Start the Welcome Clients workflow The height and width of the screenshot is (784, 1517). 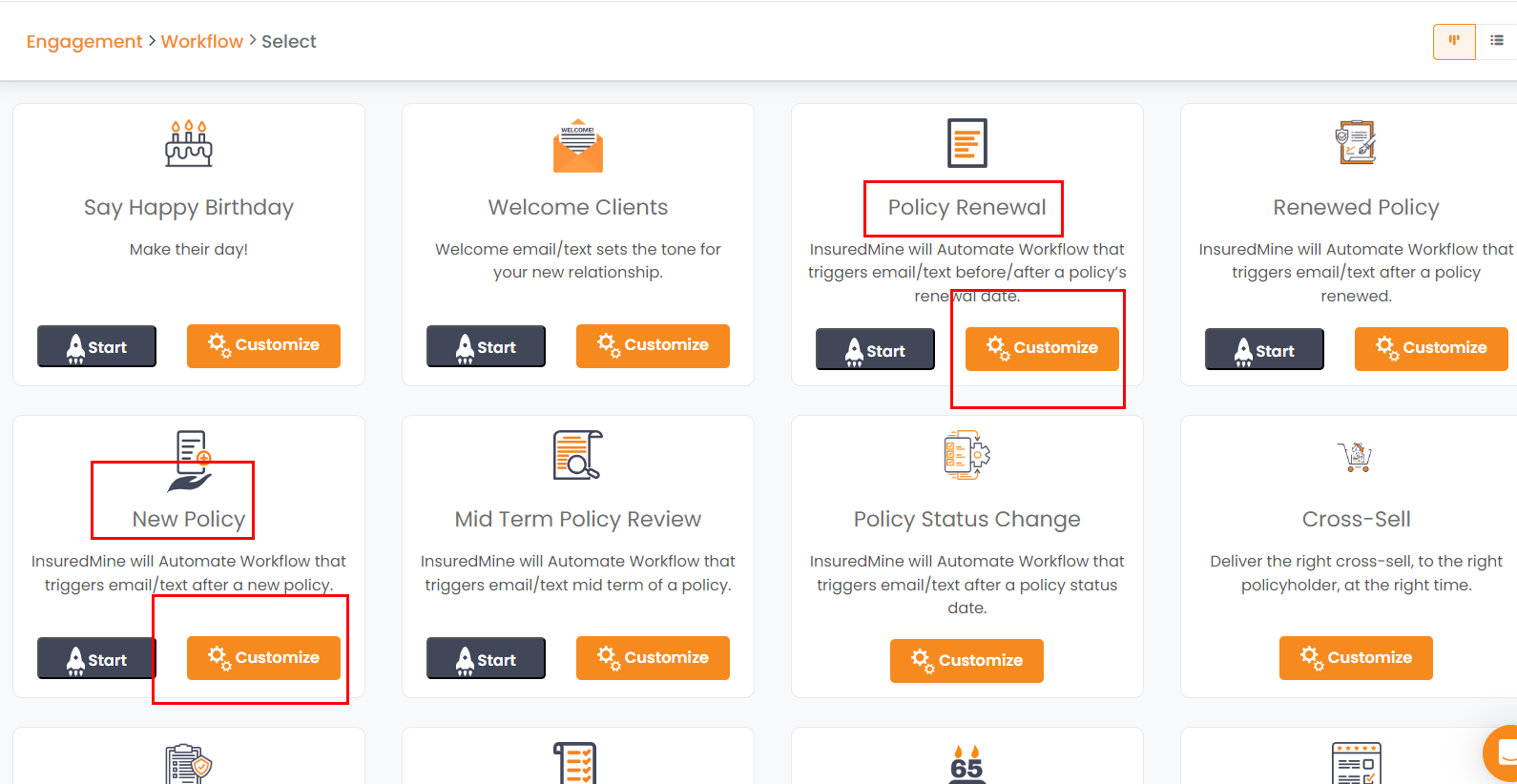pos(486,346)
